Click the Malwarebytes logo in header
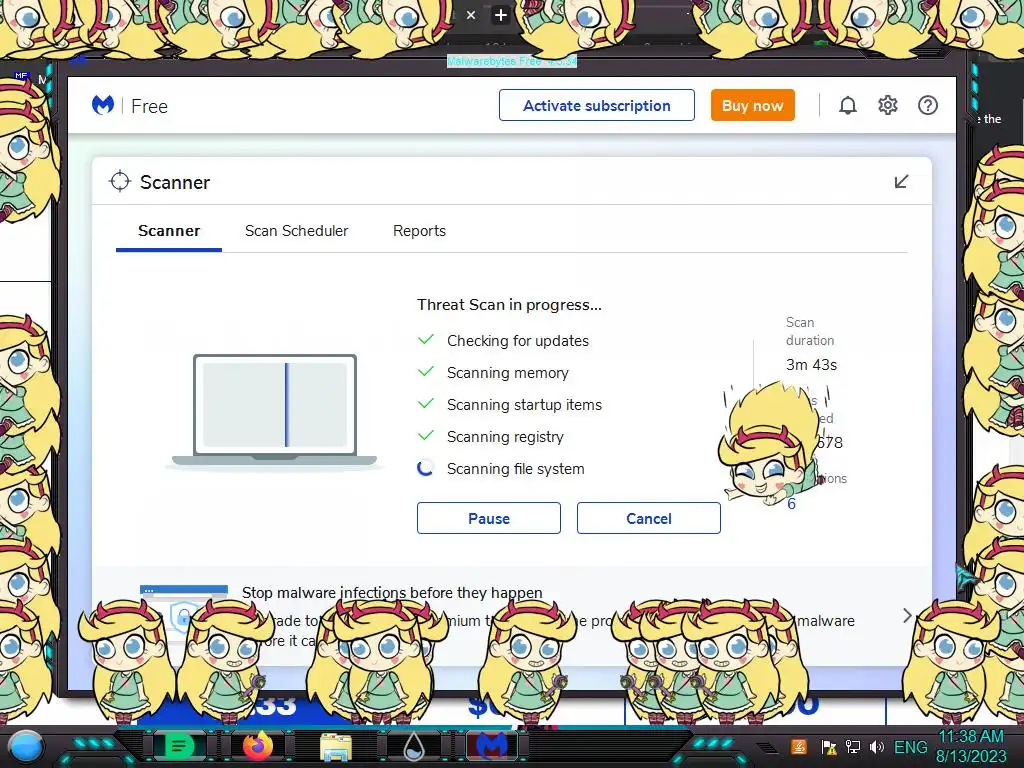Screen dimensions: 1024x768 [x=103, y=105]
